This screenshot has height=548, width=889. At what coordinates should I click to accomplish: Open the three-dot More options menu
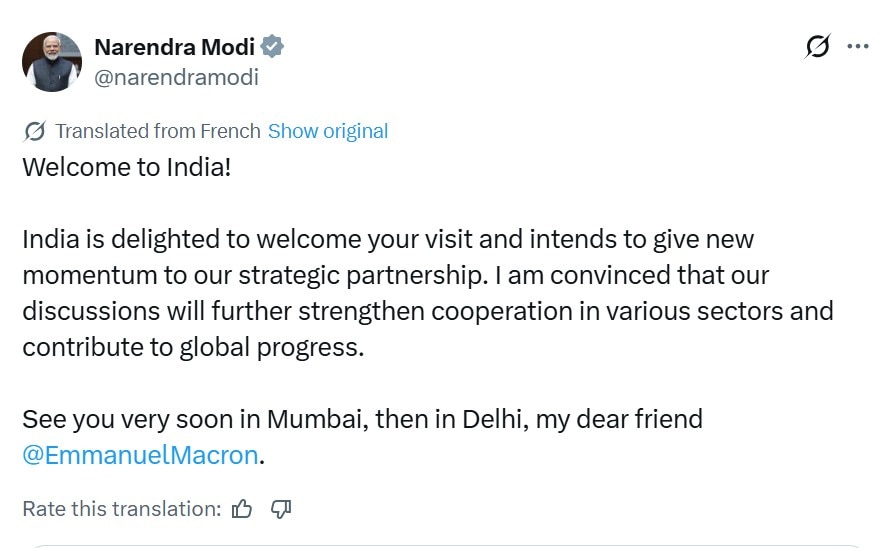coord(858,47)
